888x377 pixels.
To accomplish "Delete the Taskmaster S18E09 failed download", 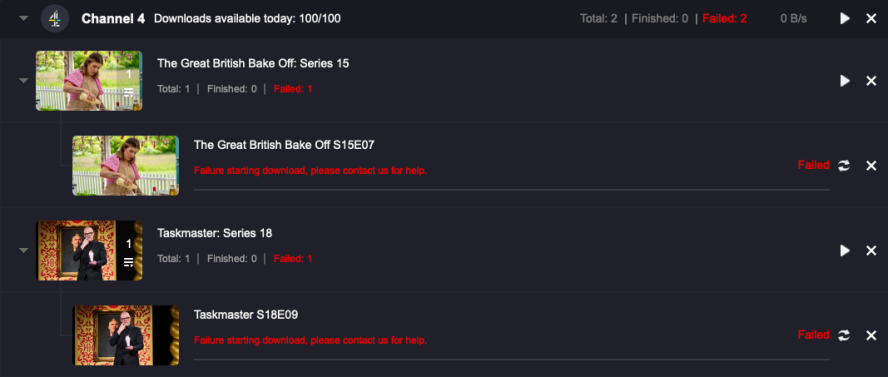I will (x=872, y=335).
